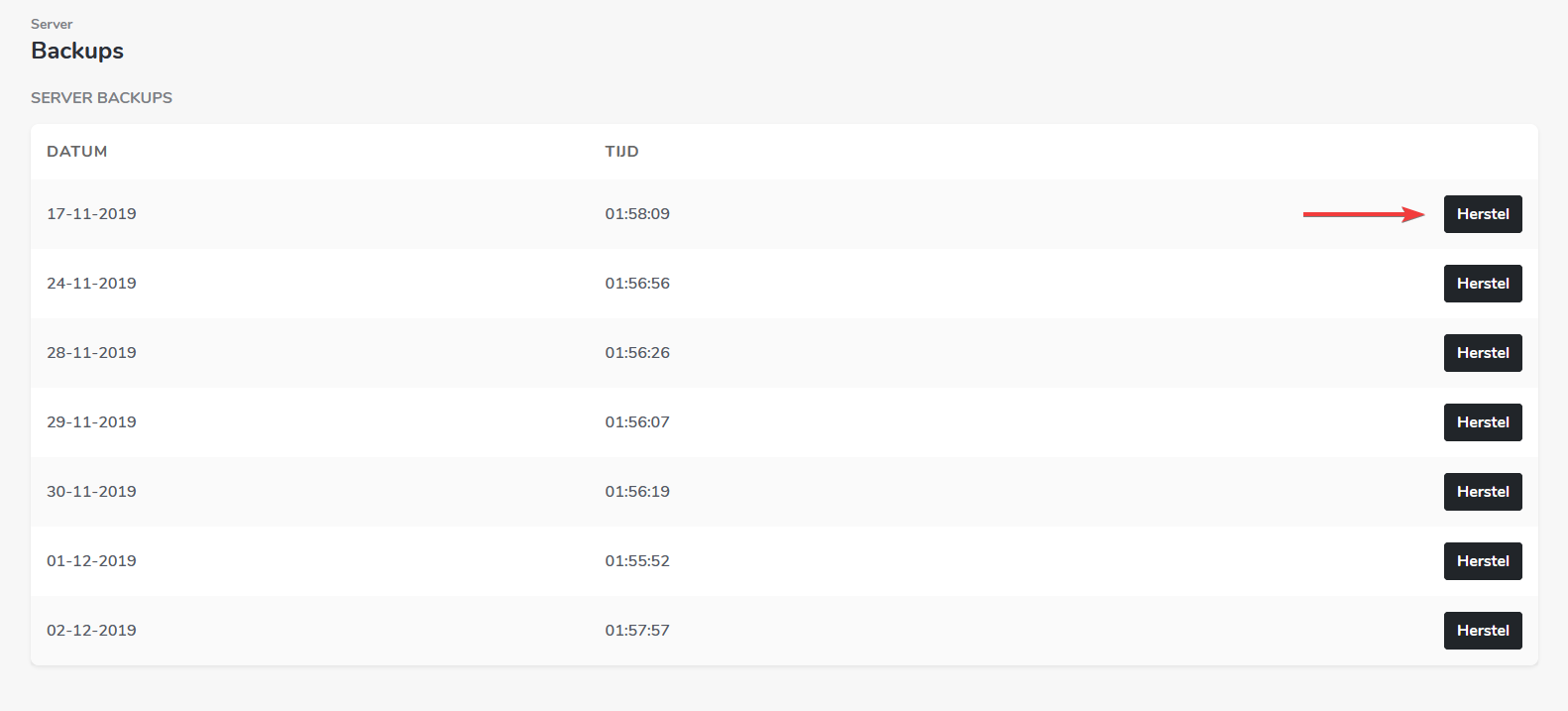Hit Herstel for the 29-11-2019 backup
The width and height of the screenshot is (1568, 711).
tap(1482, 422)
